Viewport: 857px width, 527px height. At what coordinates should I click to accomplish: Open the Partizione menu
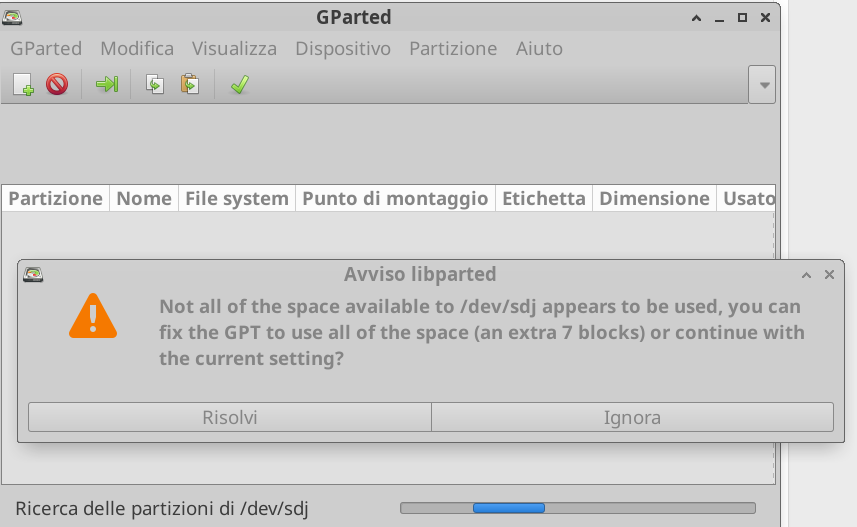coord(453,48)
